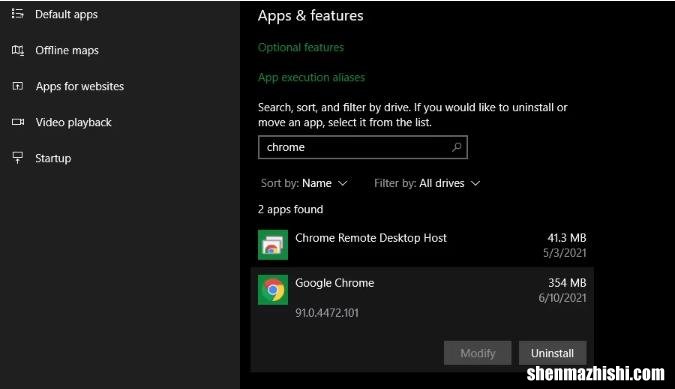
Task: Open Apps for websites page
Action: point(80,86)
